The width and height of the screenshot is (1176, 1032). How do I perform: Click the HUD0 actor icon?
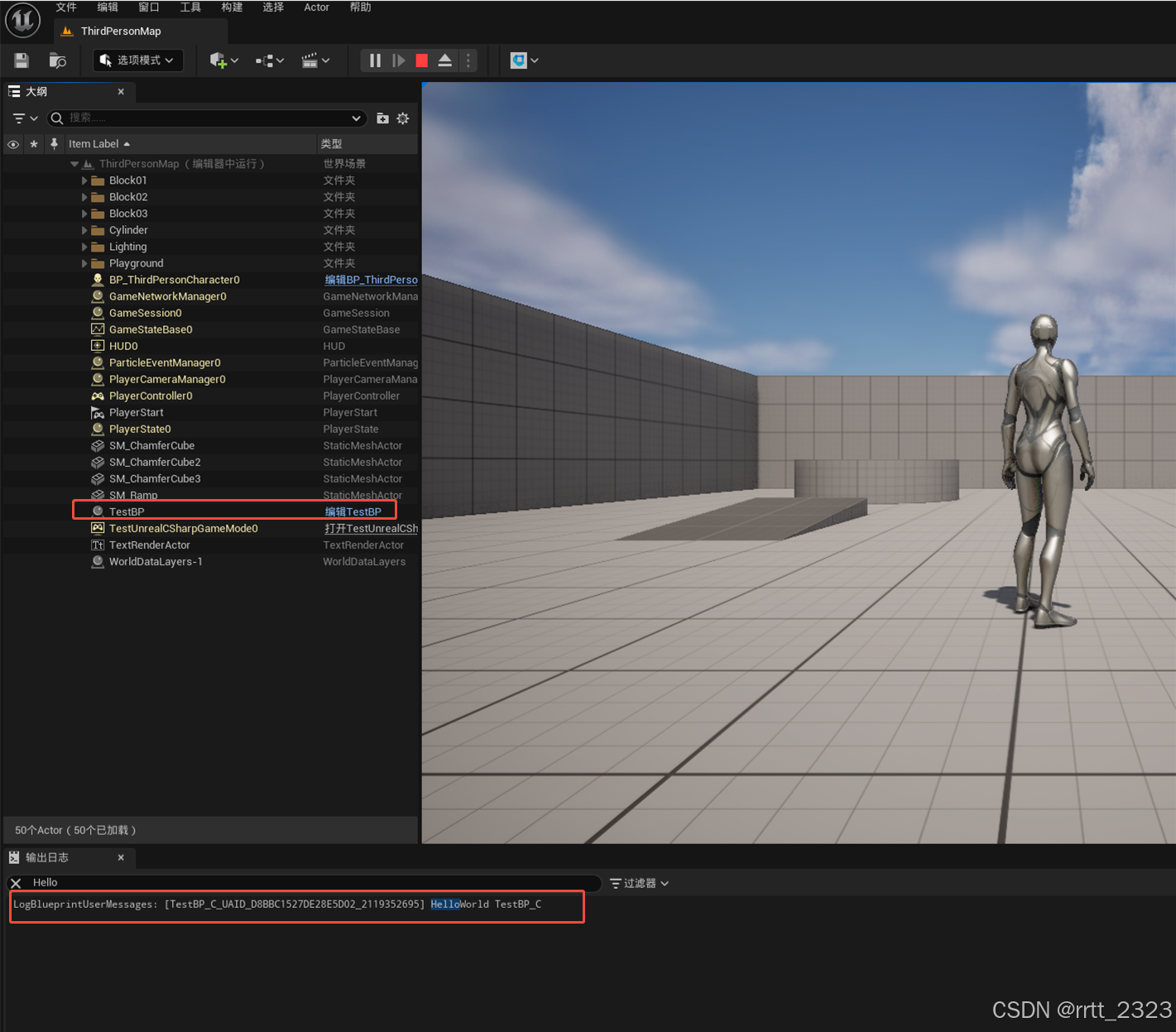[x=98, y=346]
